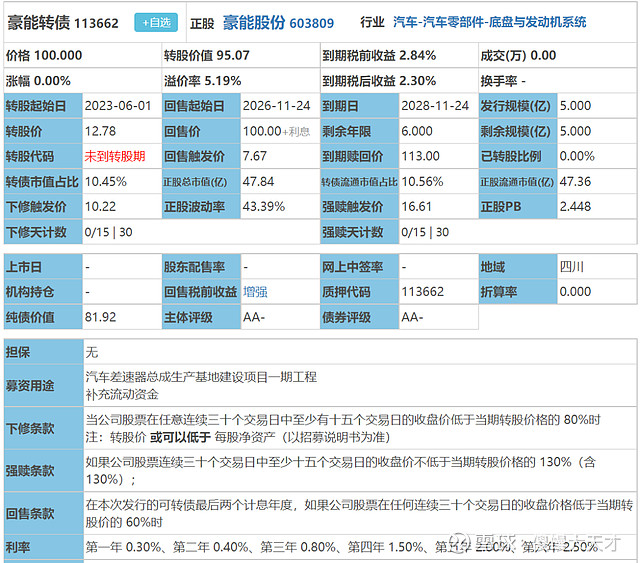
Task: Select the 换手率 - text
Action: 503,81
